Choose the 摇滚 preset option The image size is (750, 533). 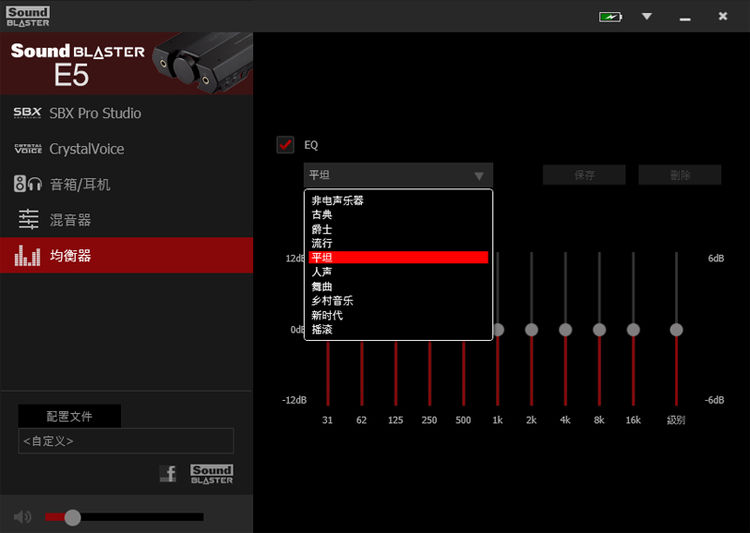coord(322,329)
